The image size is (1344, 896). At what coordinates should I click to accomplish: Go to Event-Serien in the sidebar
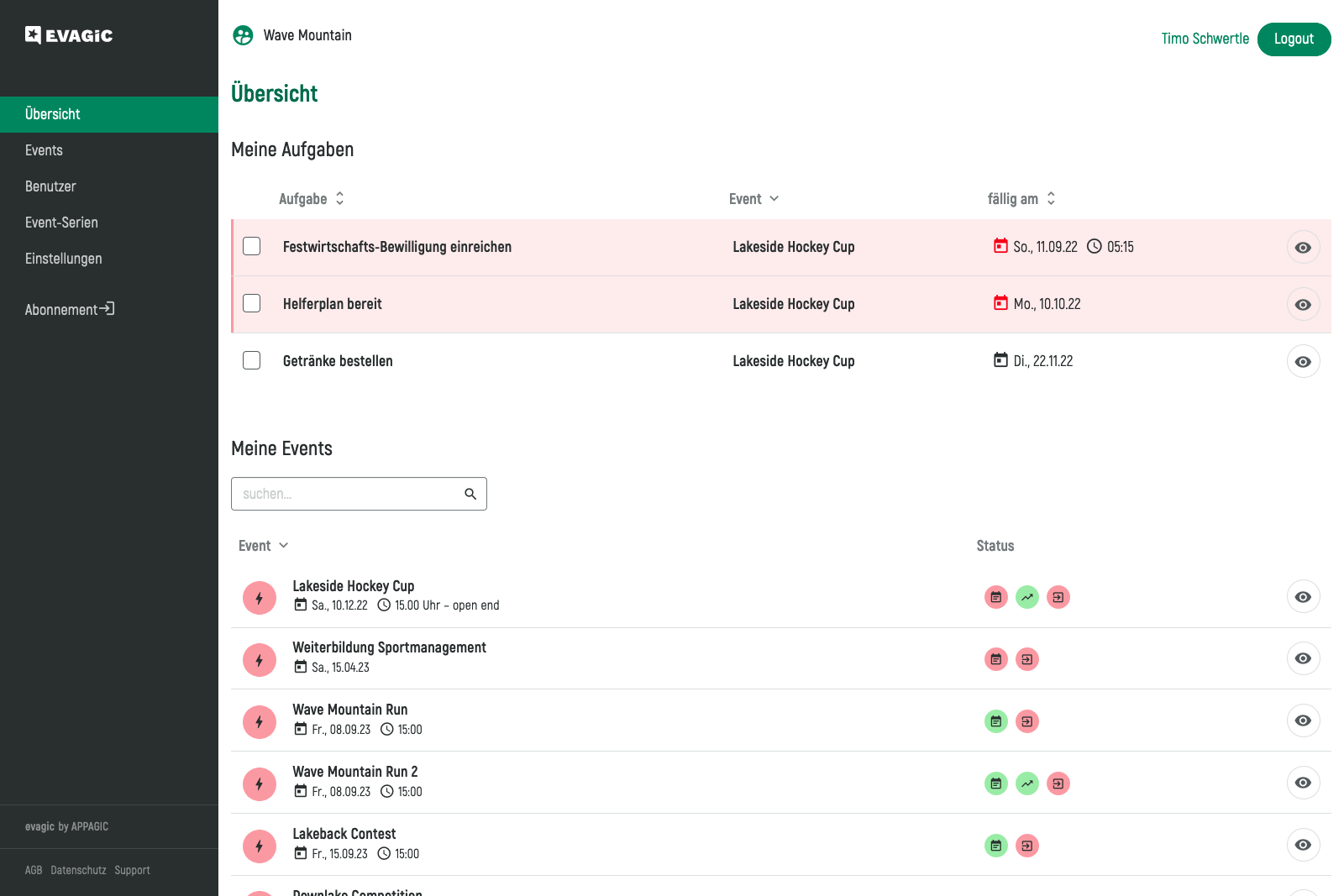click(x=61, y=223)
